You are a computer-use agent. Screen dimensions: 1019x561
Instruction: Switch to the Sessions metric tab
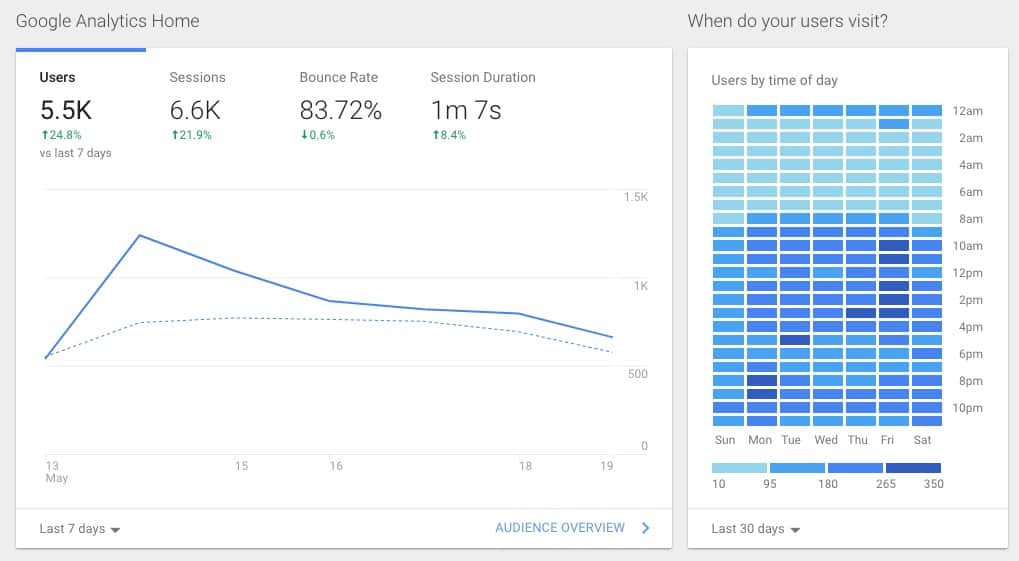tap(198, 77)
